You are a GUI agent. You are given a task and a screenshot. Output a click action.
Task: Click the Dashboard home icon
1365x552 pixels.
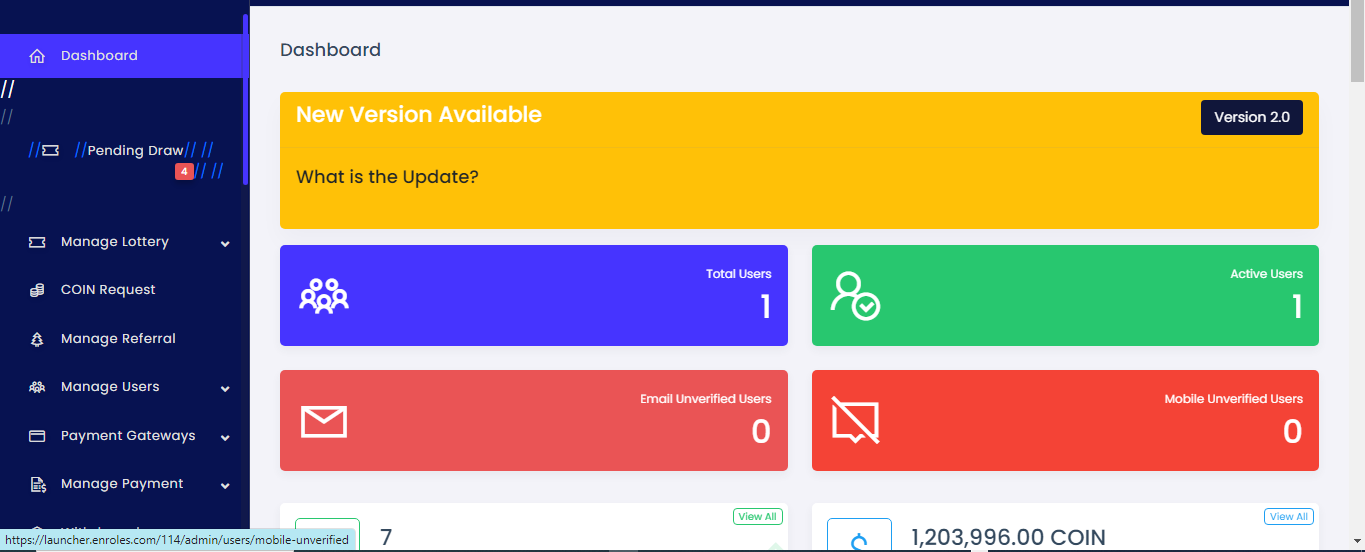tap(37, 56)
